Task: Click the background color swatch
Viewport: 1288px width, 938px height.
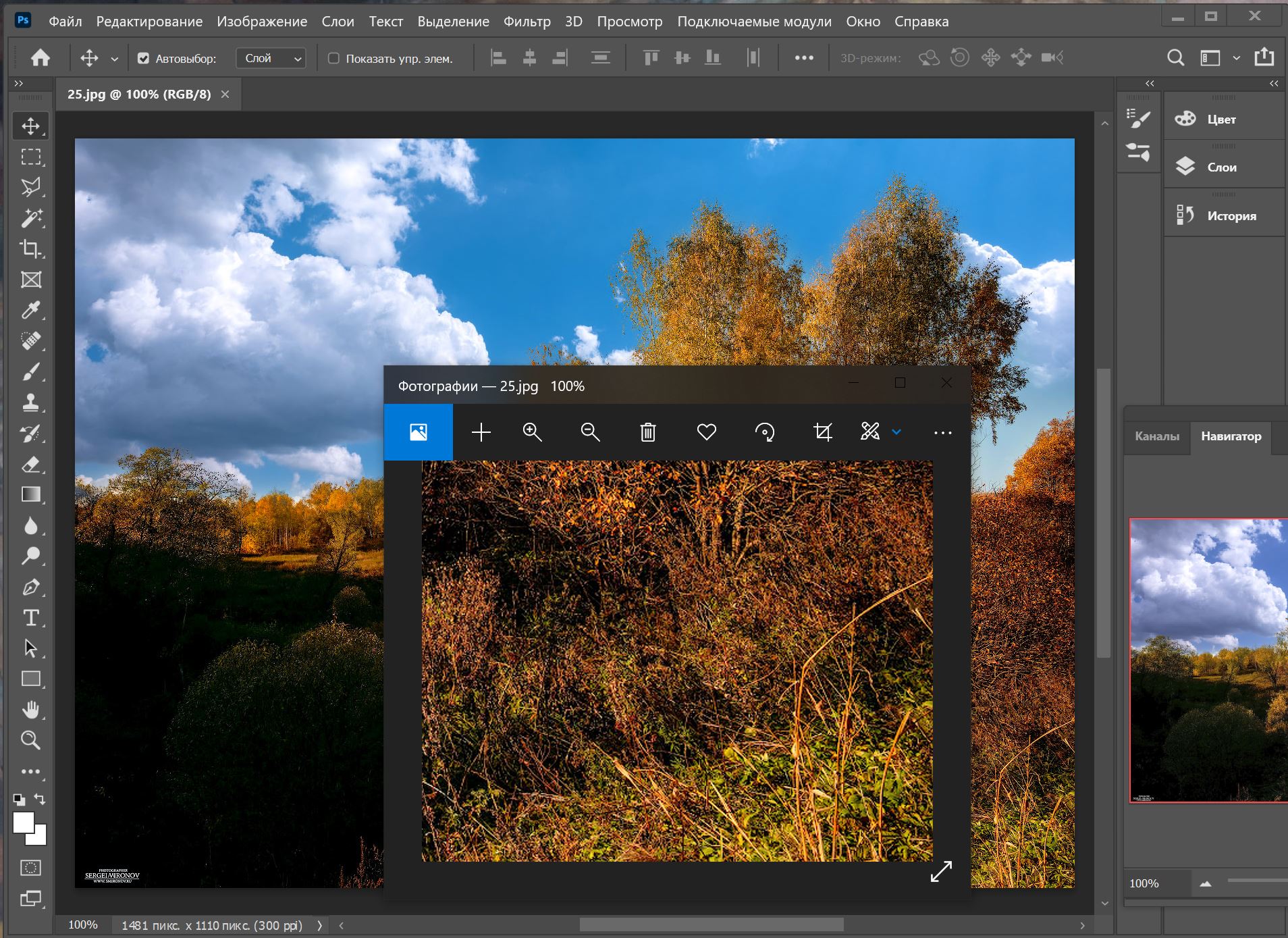Action: point(39,839)
